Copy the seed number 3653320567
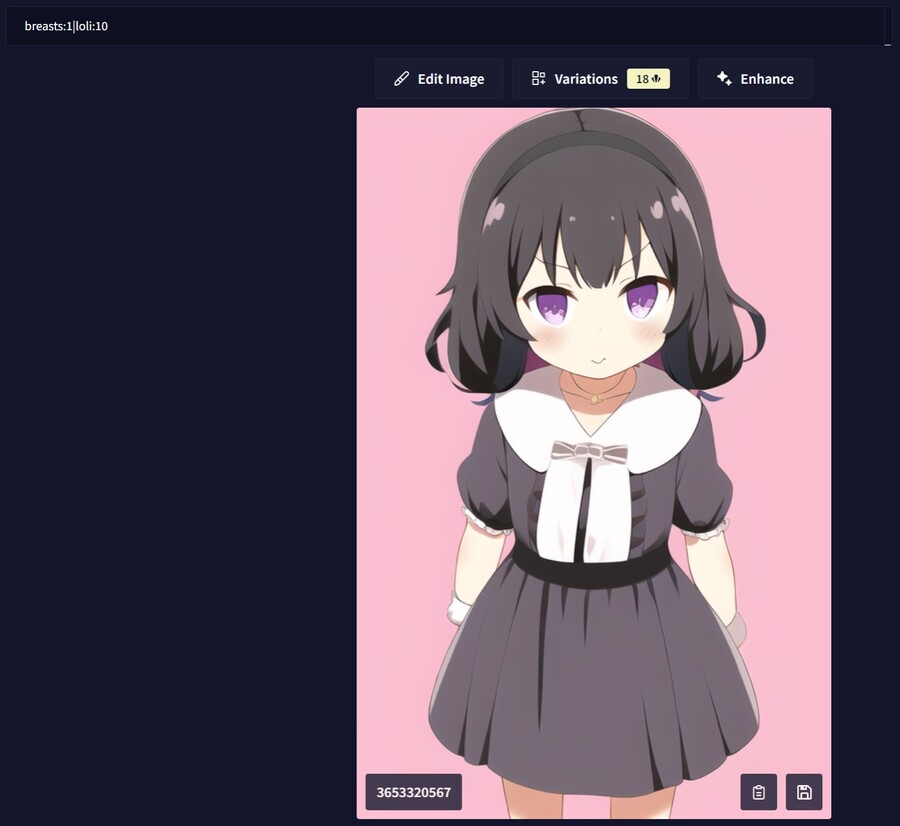 (413, 792)
